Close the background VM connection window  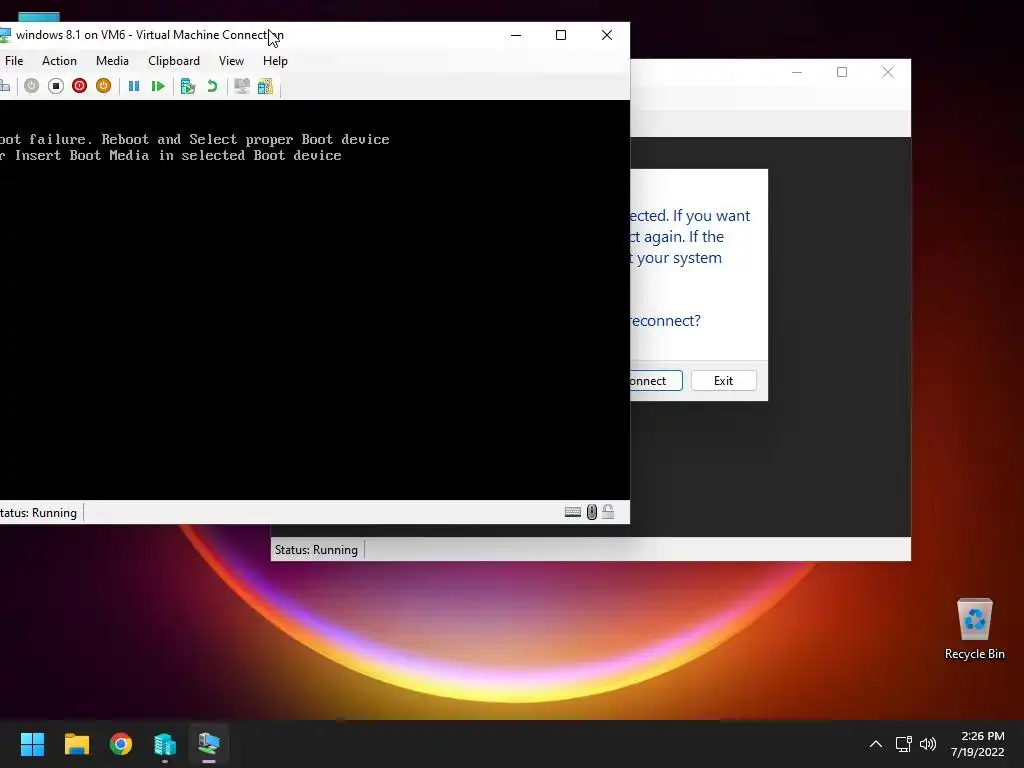point(888,72)
